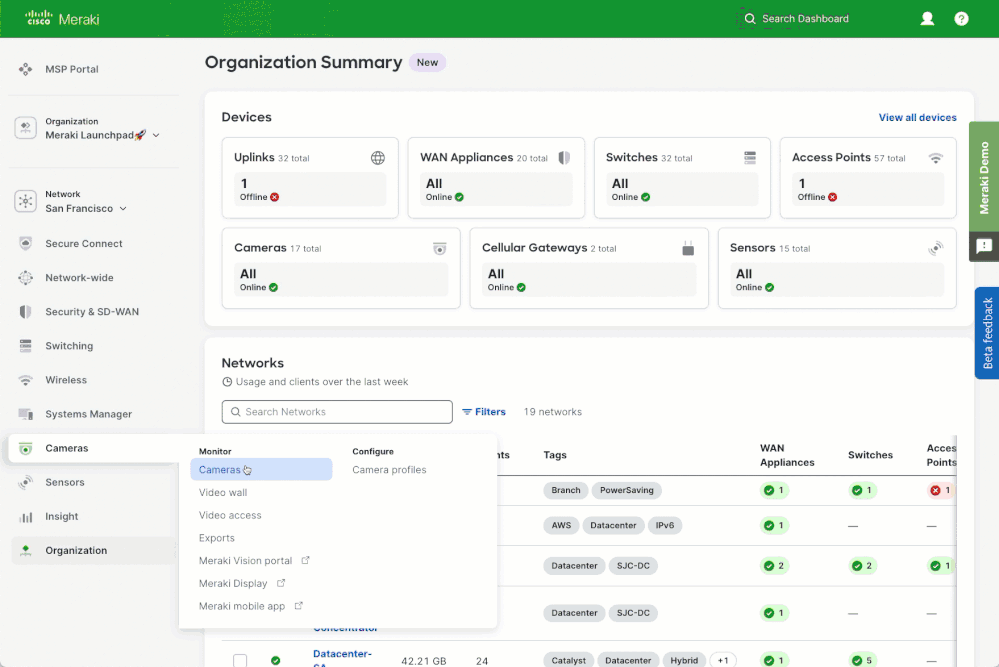The image size is (999, 667).
Task: Click the Cisco Meraki logo
Action: pos(62,18)
